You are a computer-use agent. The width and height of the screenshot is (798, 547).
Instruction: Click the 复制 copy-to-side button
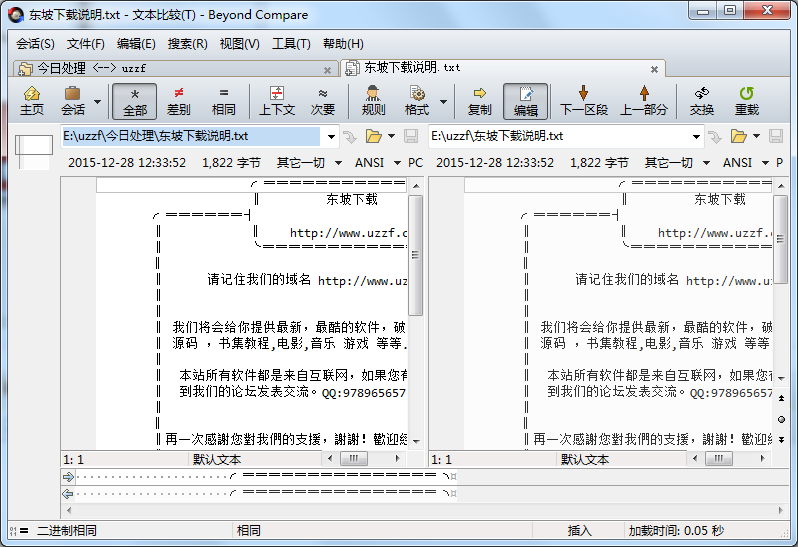479,101
